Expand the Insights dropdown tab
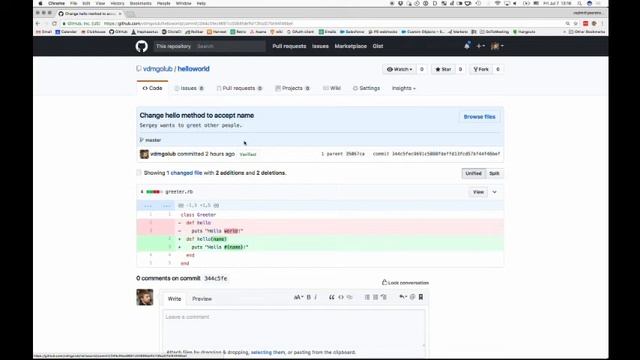Viewport: 640px width, 360px height. (x=404, y=88)
